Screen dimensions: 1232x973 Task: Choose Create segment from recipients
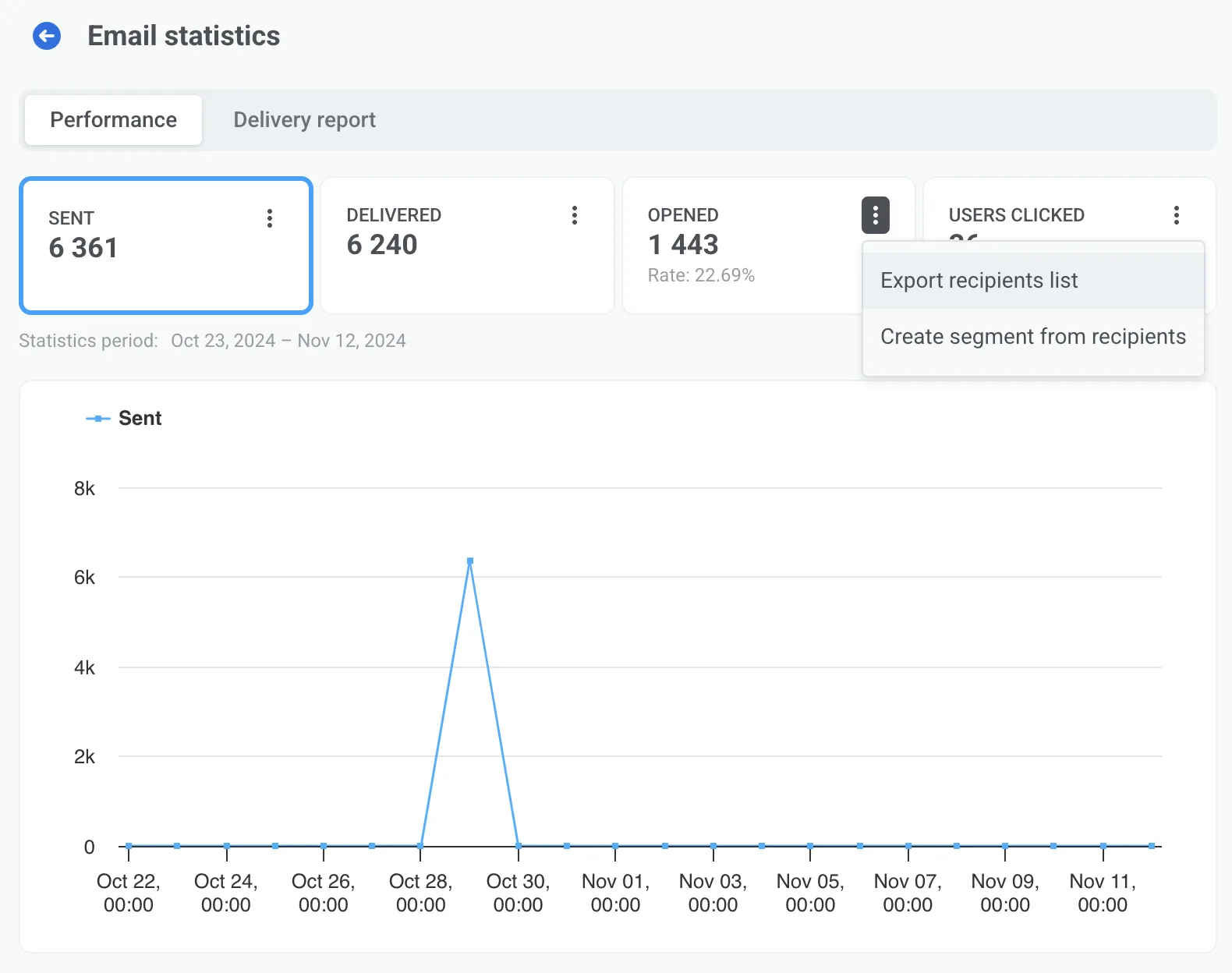[x=1032, y=337]
